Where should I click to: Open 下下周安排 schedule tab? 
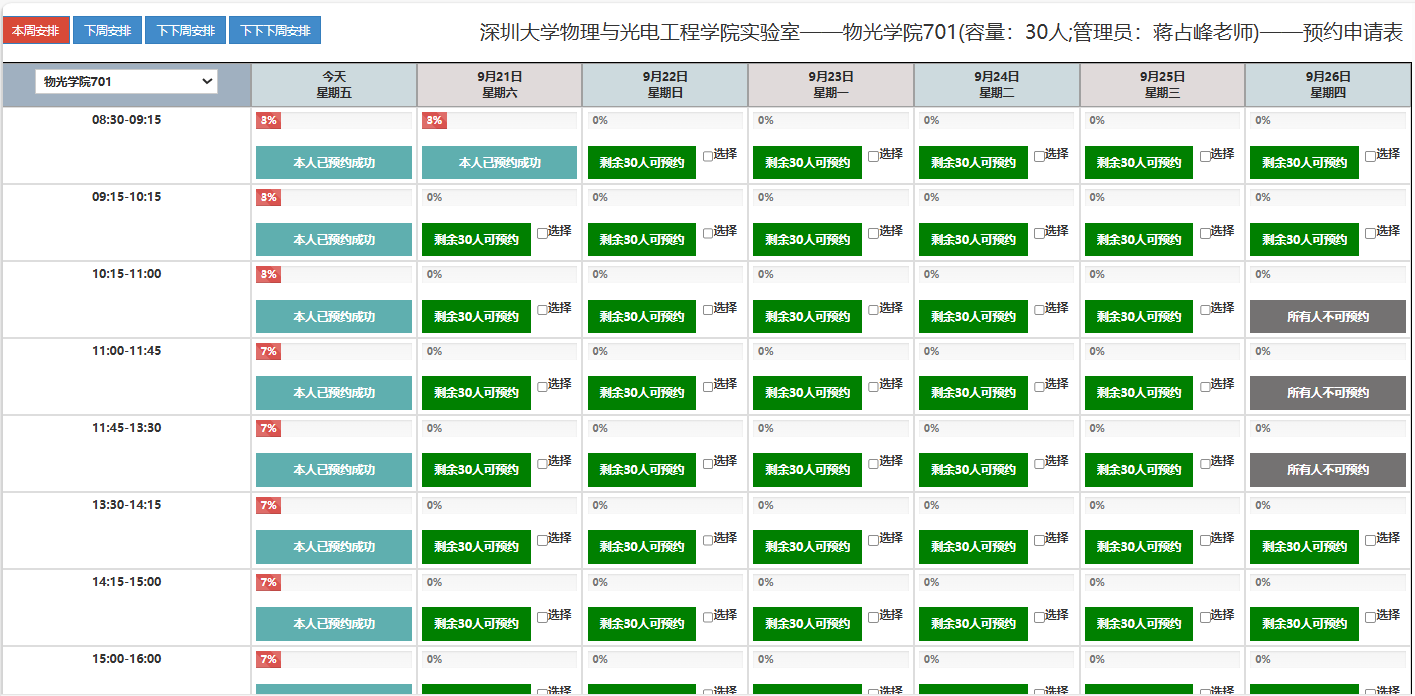click(x=185, y=31)
